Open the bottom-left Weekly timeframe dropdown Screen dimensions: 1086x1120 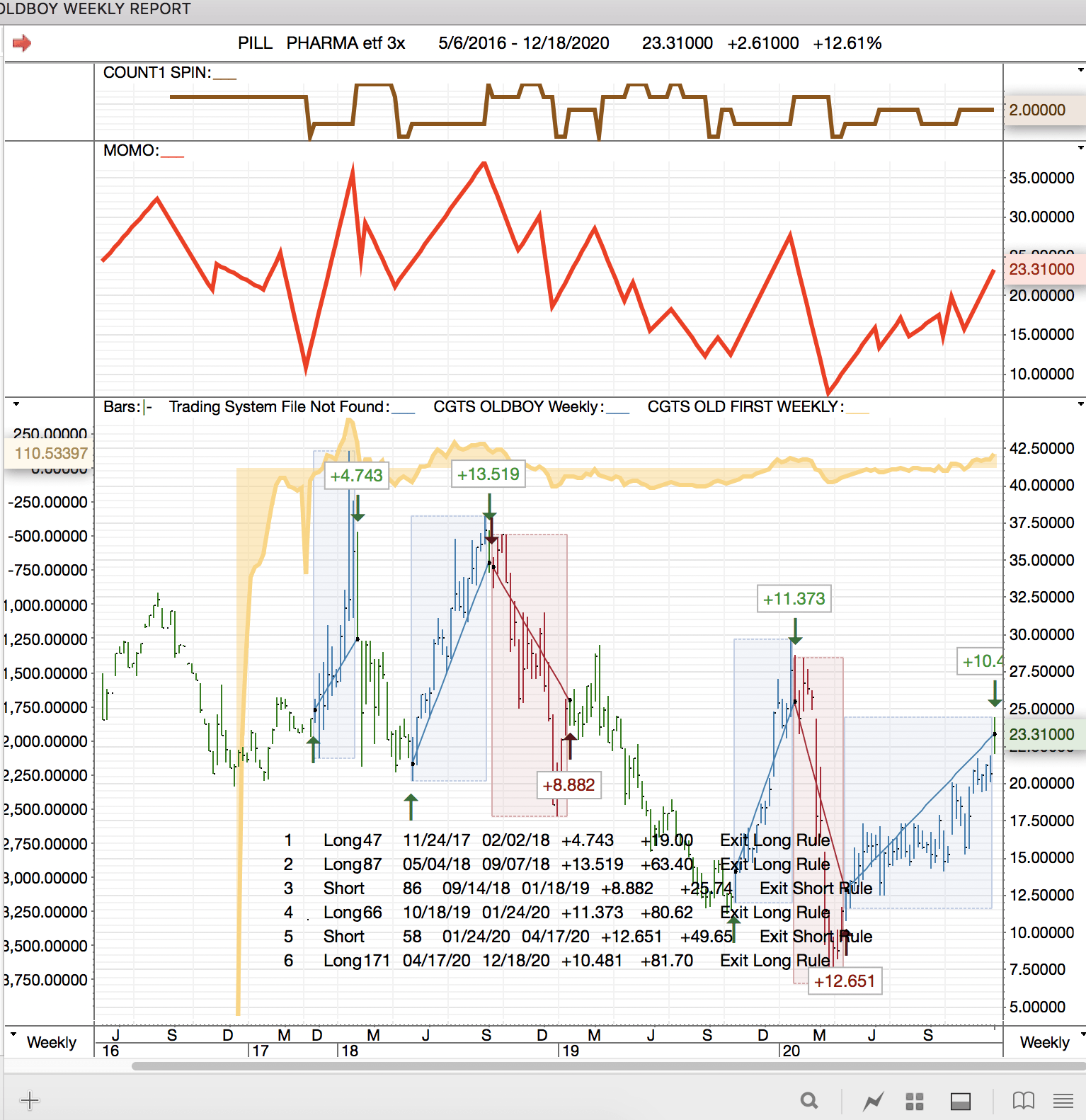coord(13,1034)
